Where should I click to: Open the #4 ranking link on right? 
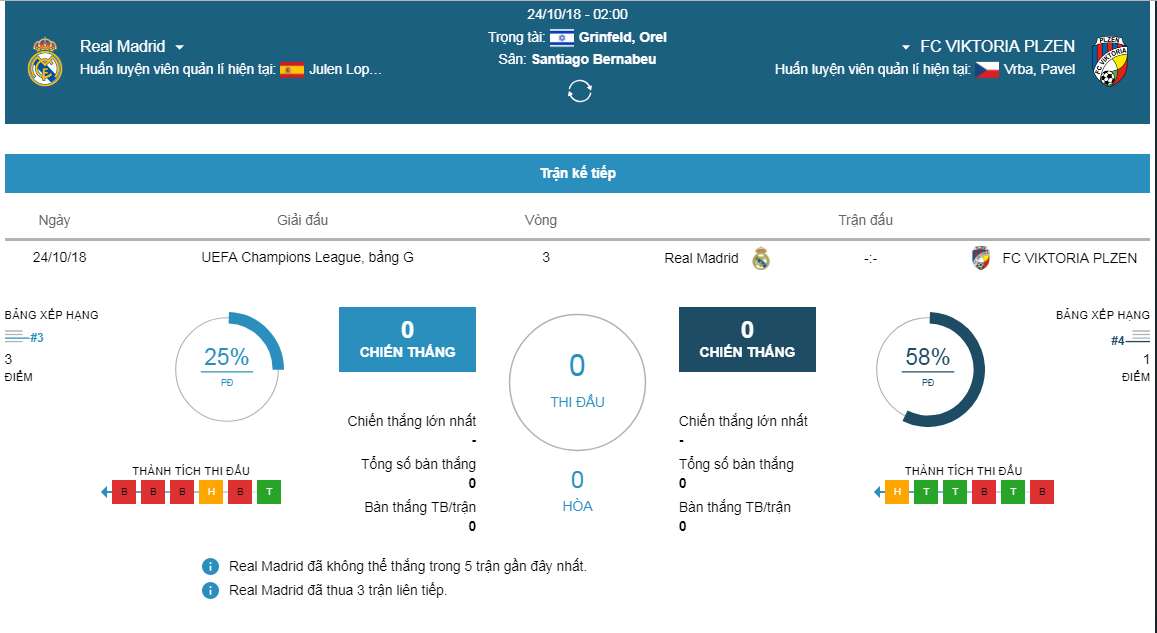click(1118, 340)
